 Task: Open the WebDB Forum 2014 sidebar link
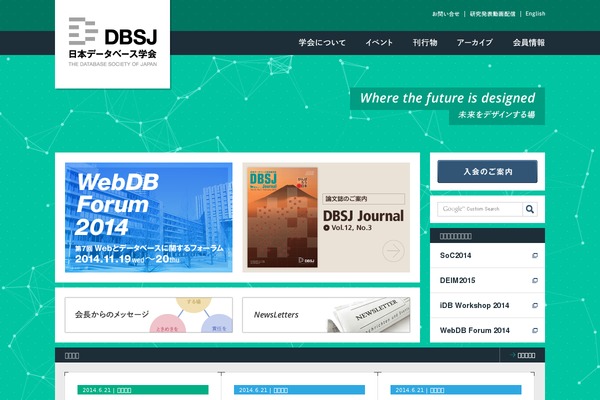(488, 330)
